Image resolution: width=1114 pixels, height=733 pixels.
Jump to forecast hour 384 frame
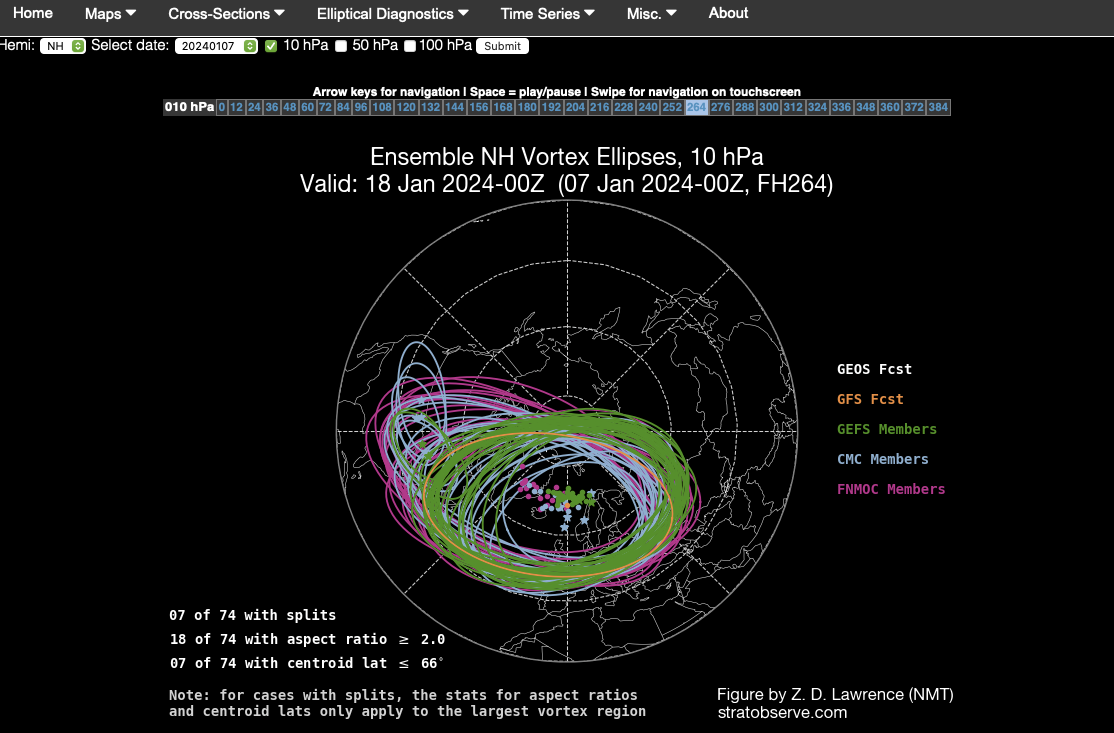(x=938, y=107)
